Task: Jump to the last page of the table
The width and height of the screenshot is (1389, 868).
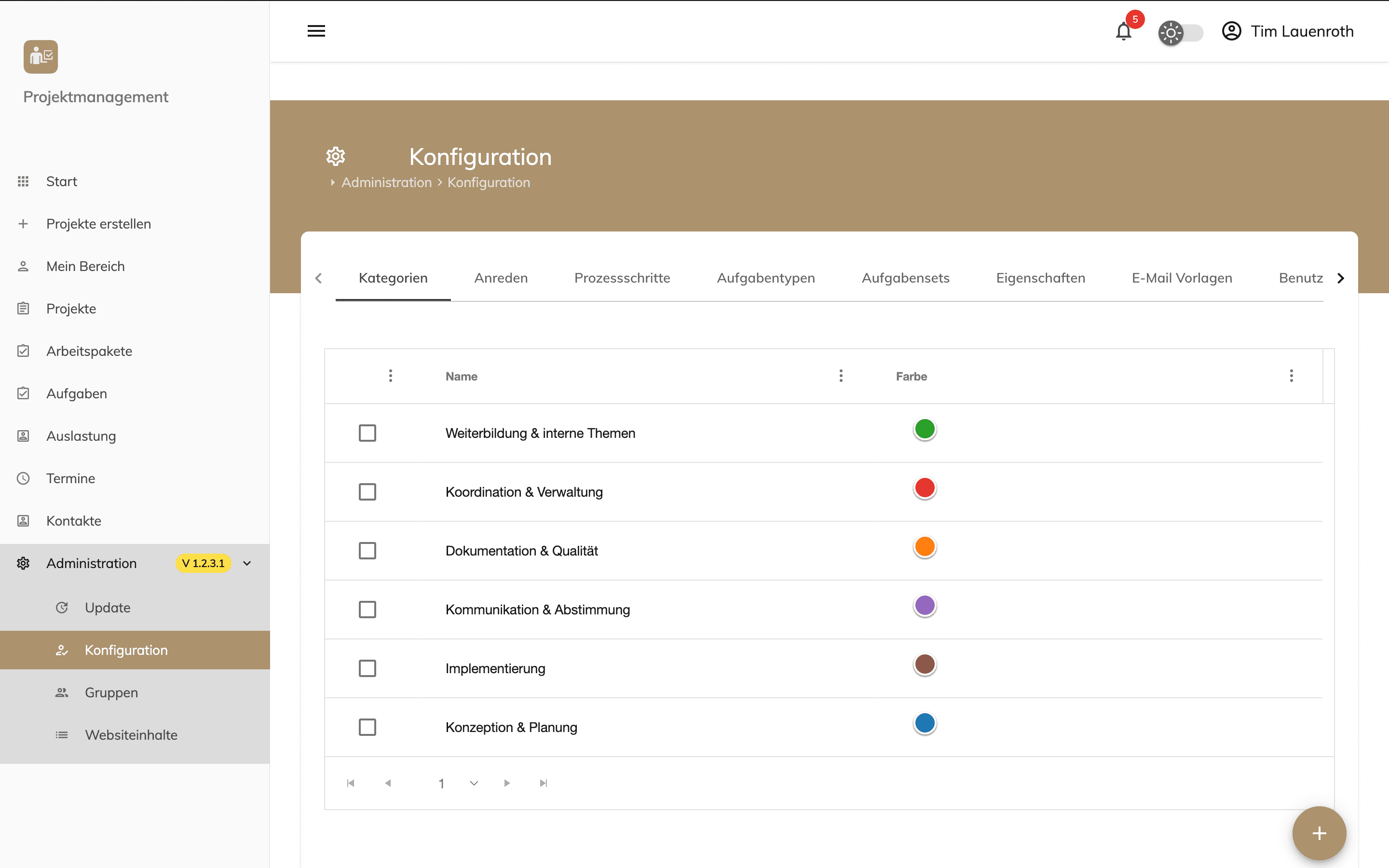Action: click(544, 784)
